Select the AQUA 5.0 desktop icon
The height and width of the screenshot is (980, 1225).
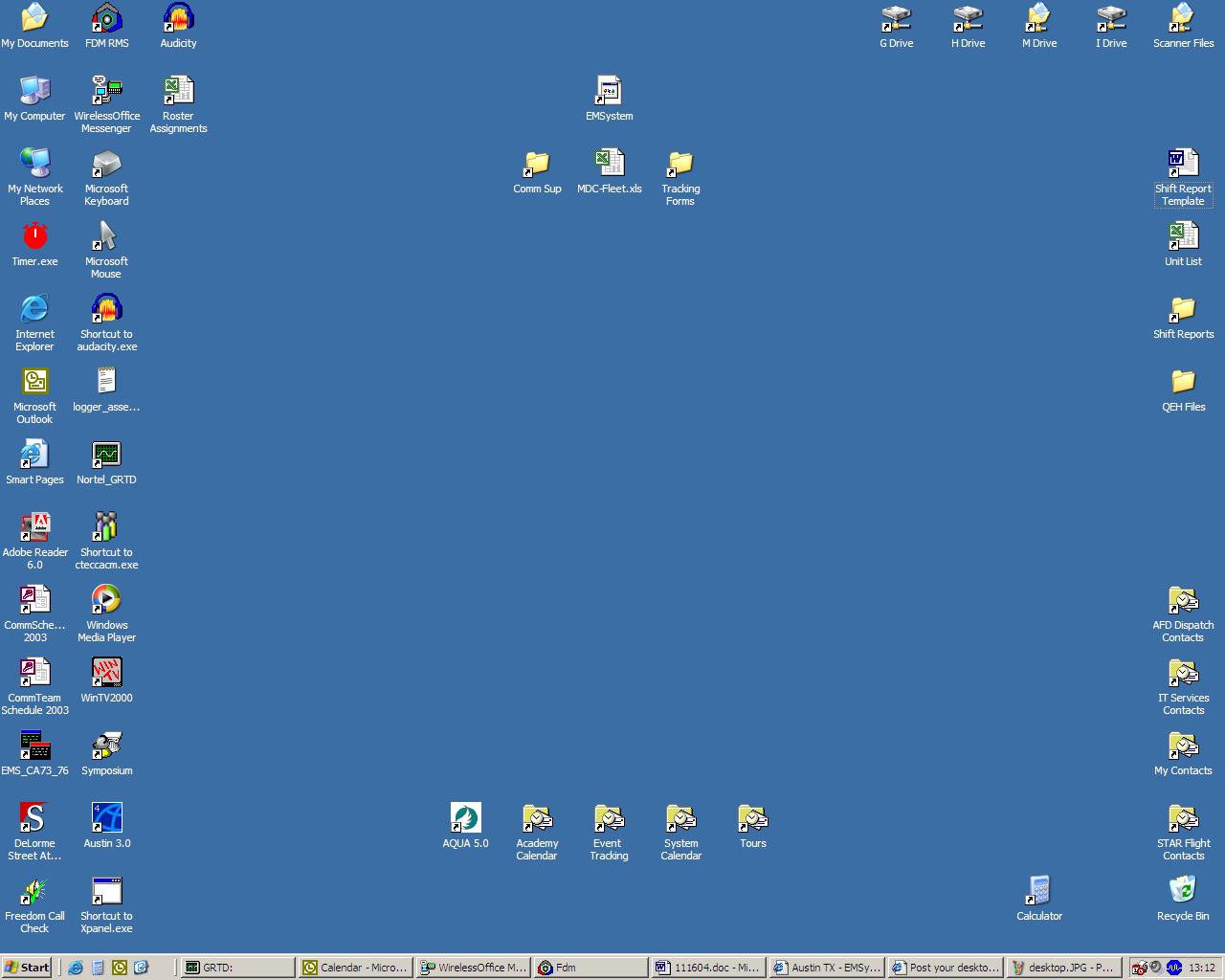coord(465,826)
